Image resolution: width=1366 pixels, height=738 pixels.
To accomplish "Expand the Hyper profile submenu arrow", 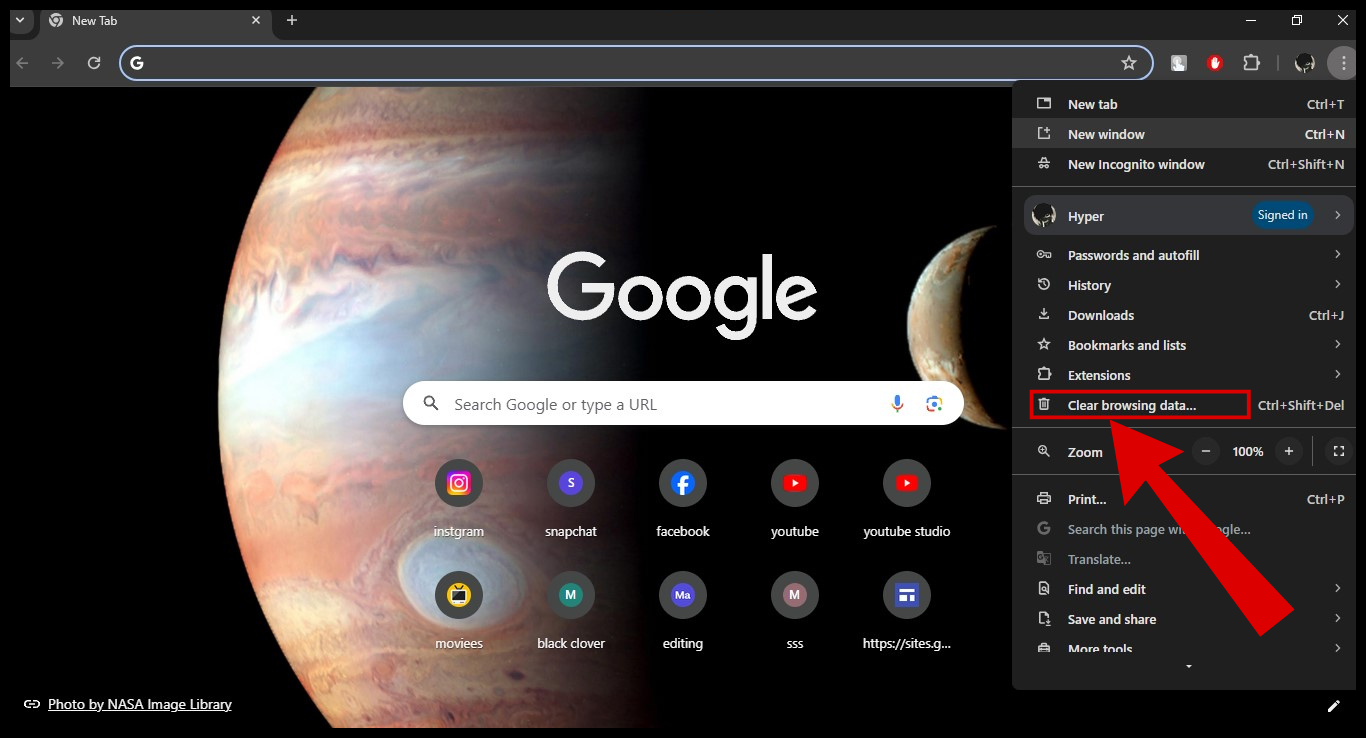I will point(1337,215).
